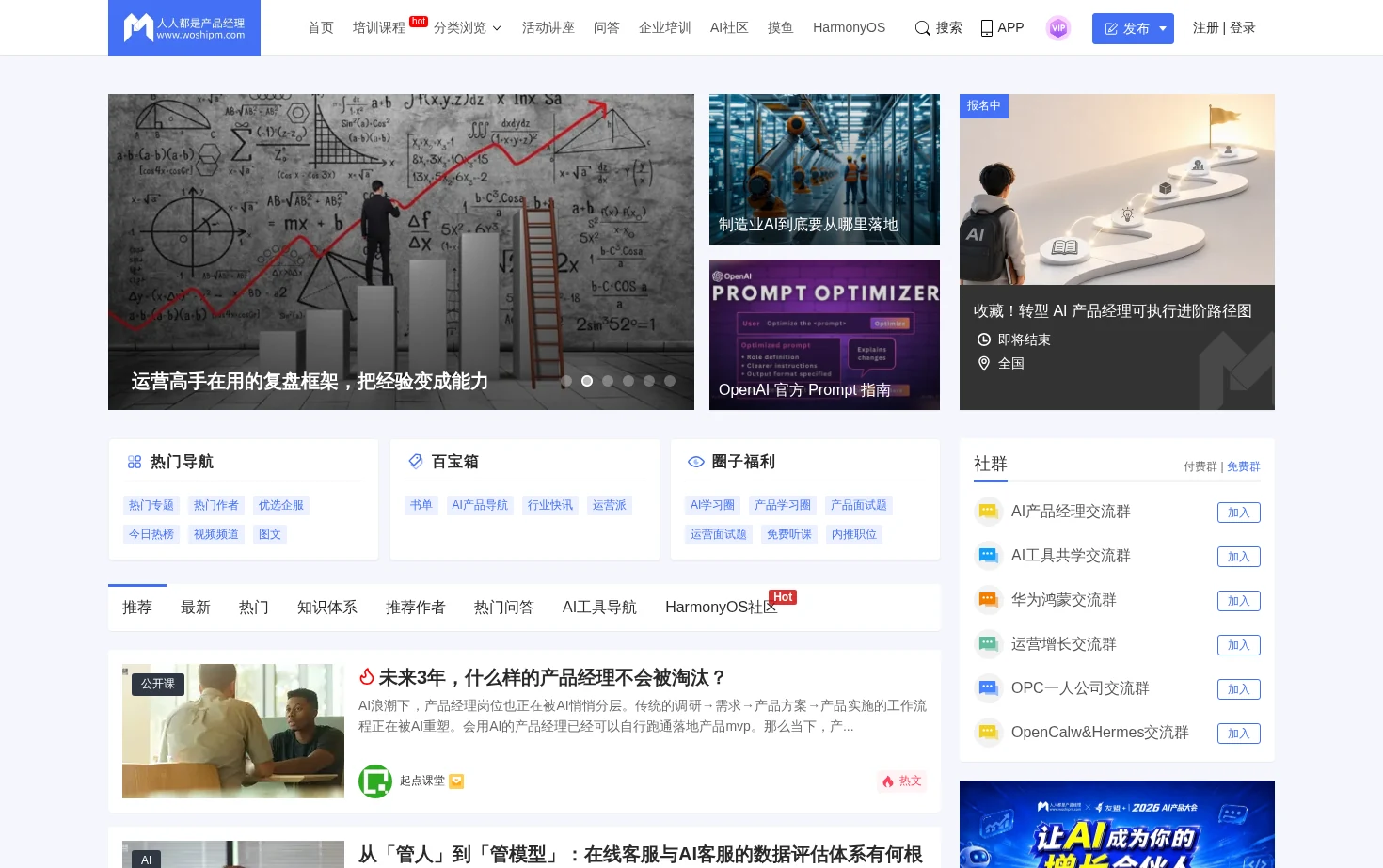
Task: Click 注册 | 登录 link
Action: tap(1224, 28)
